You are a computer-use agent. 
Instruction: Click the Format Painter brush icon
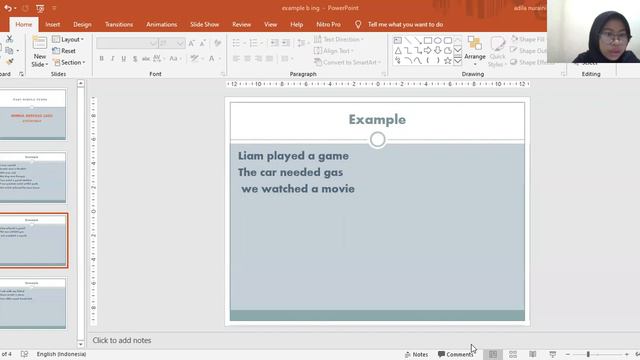(x=9, y=62)
